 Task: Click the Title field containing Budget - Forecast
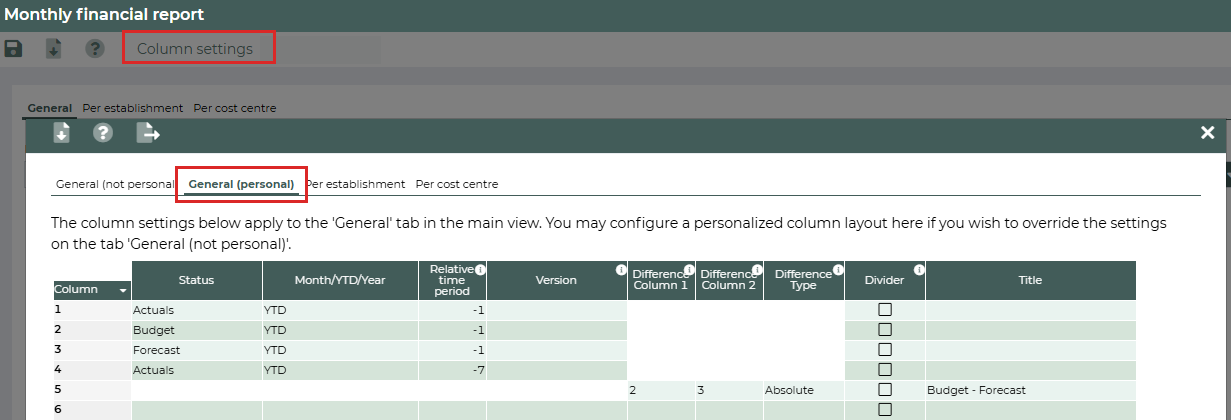(x=1030, y=390)
